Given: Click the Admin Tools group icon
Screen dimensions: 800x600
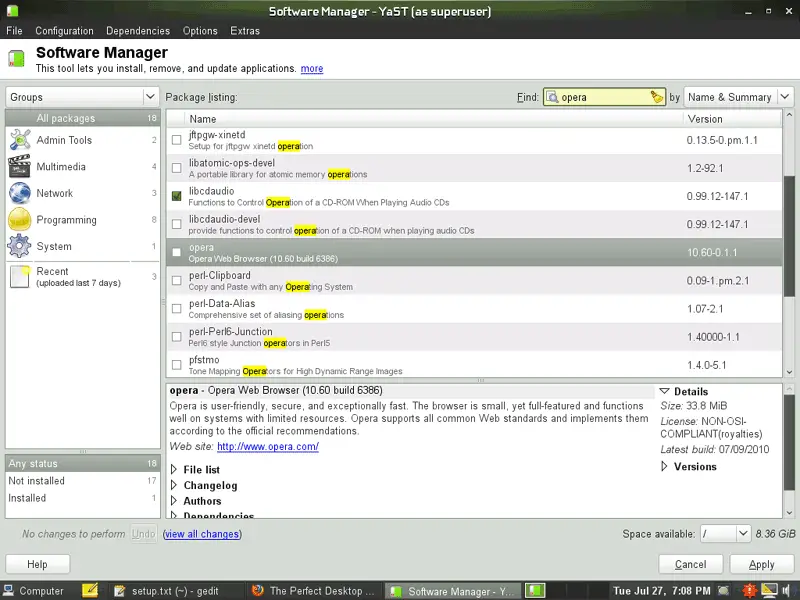Looking at the screenshot, I should click(x=20, y=140).
